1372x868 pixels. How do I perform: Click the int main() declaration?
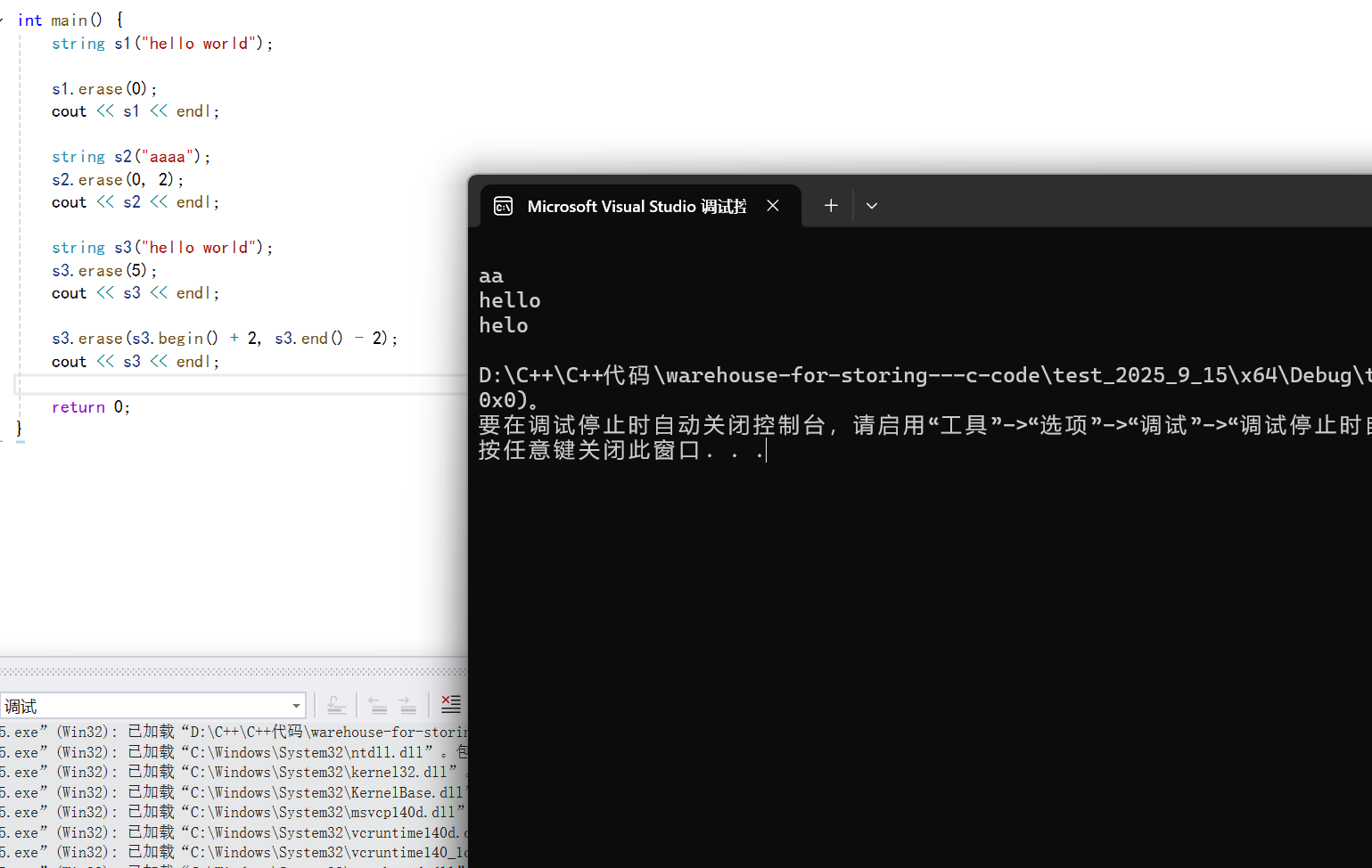click(70, 20)
